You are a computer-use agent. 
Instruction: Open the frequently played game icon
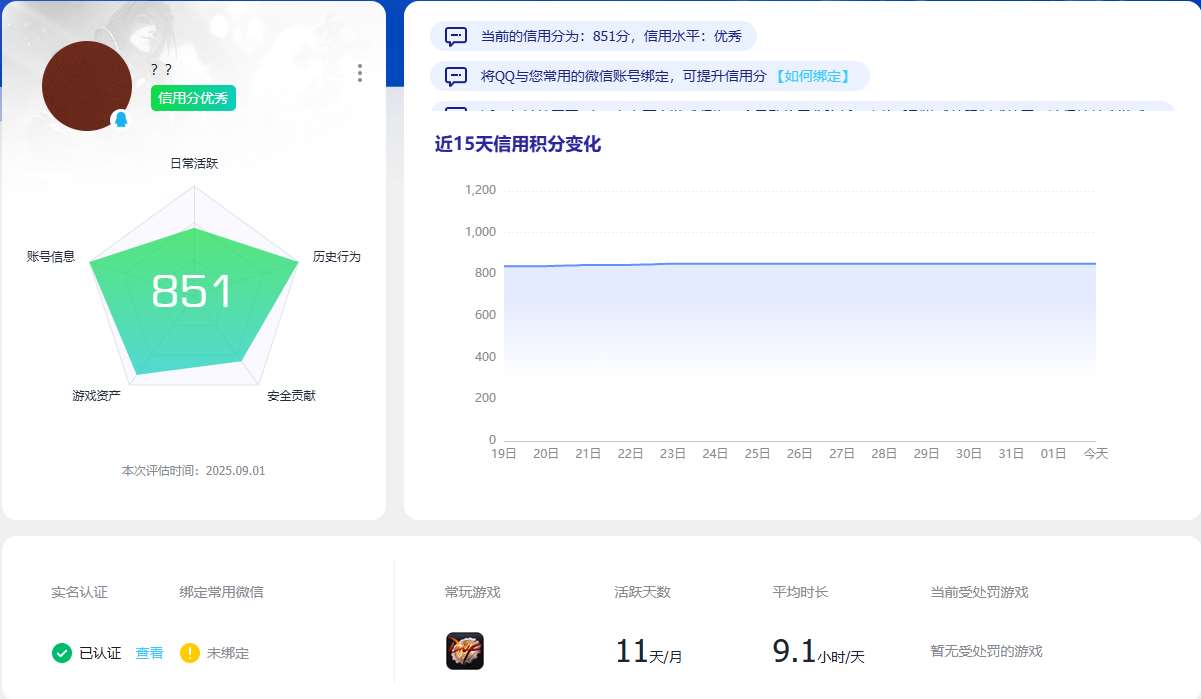point(465,651)
